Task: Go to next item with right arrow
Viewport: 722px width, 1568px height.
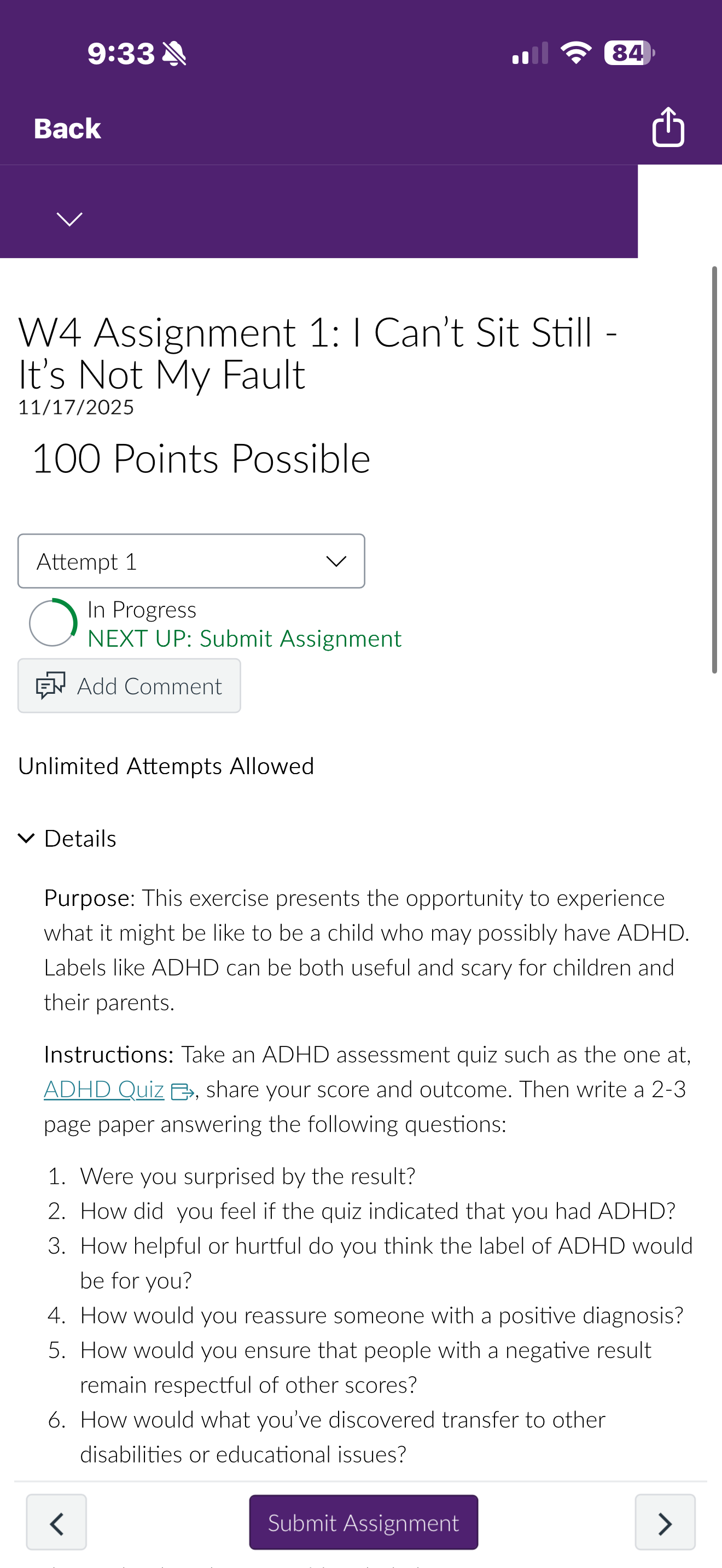Action: [665, 1522]
